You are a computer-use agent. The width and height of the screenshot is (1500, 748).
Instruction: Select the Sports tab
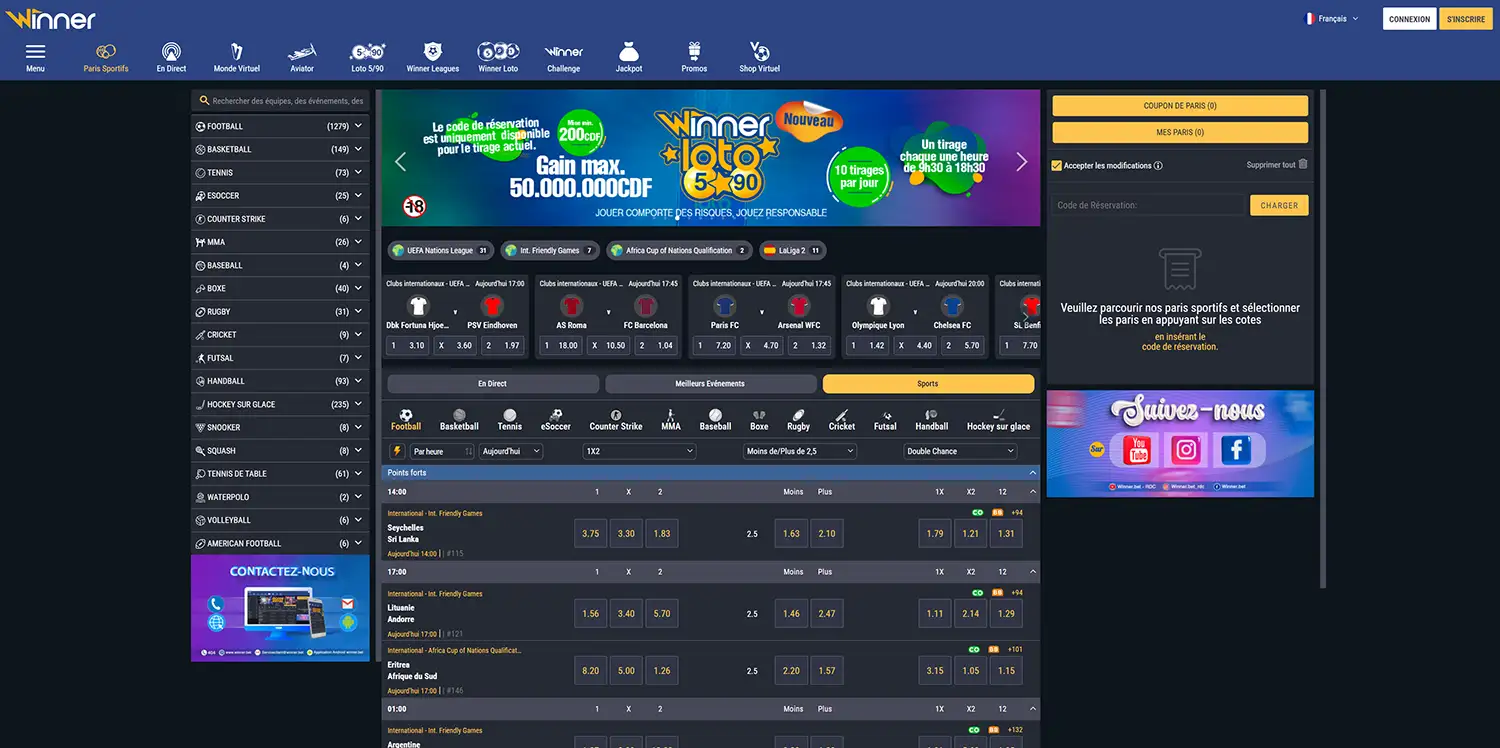(x=928, y=384)
